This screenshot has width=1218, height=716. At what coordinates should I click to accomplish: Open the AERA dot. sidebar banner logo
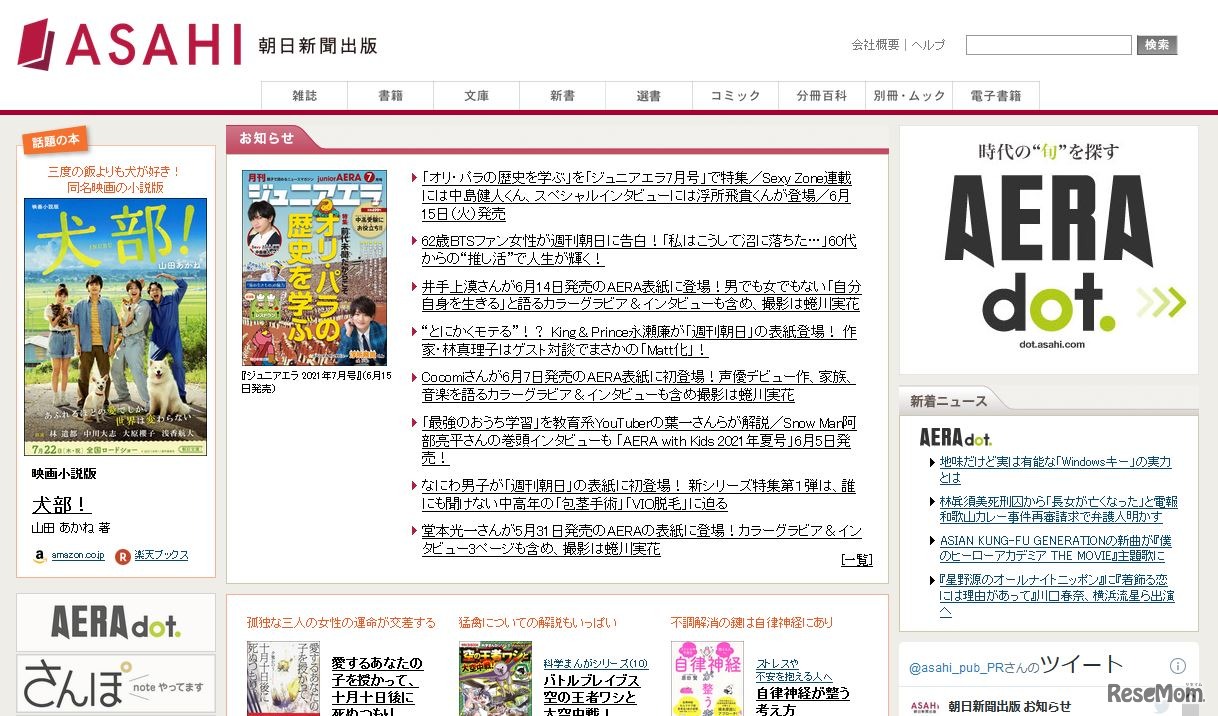tap(115, 622)
